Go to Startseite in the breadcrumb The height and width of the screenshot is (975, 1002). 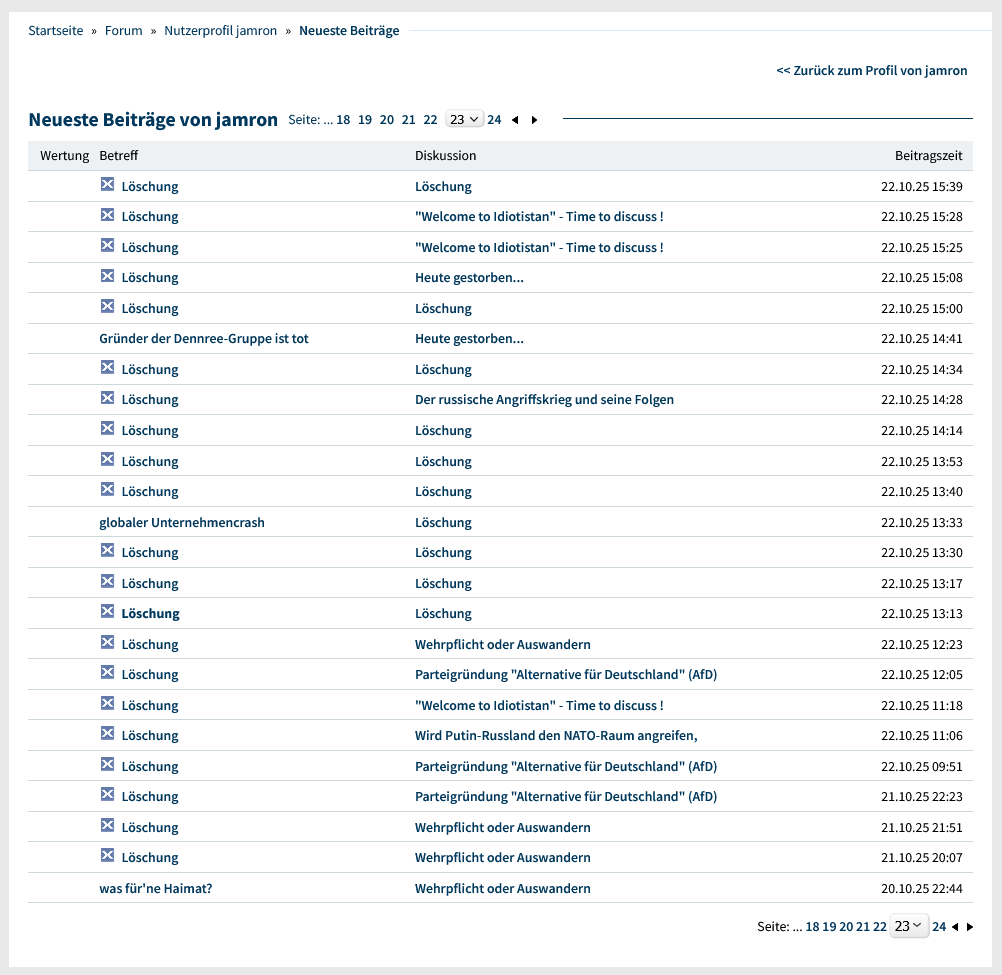[x=56, y=31]
